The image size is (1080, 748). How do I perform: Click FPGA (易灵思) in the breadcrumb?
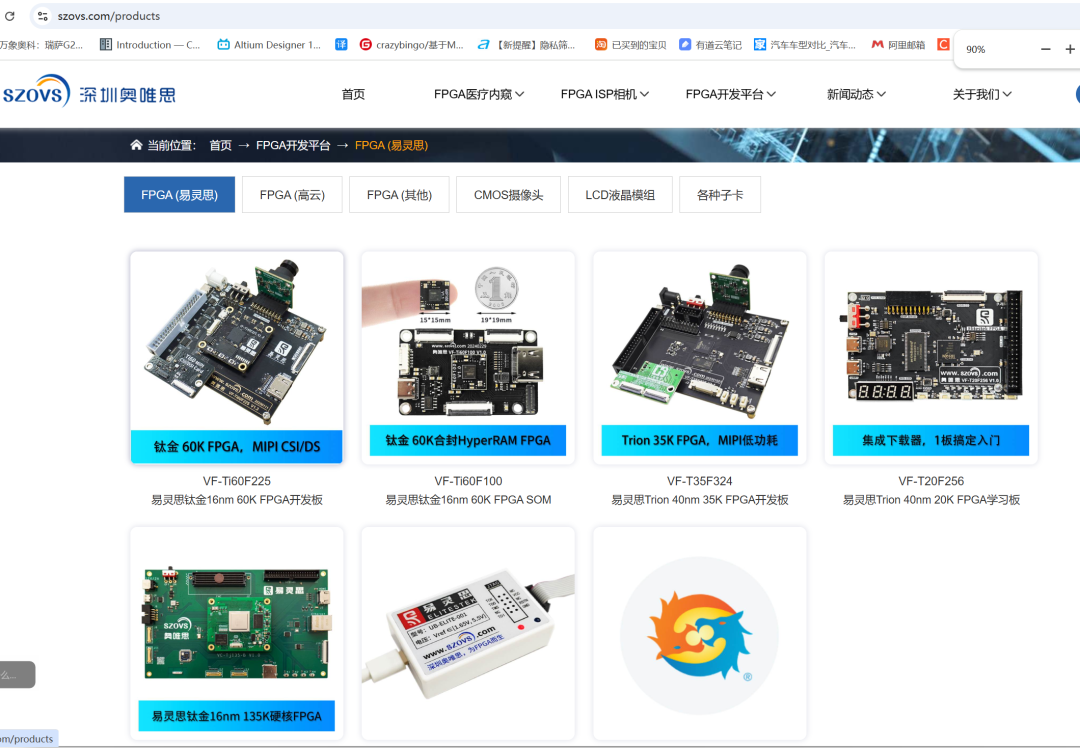click(391, 145)
